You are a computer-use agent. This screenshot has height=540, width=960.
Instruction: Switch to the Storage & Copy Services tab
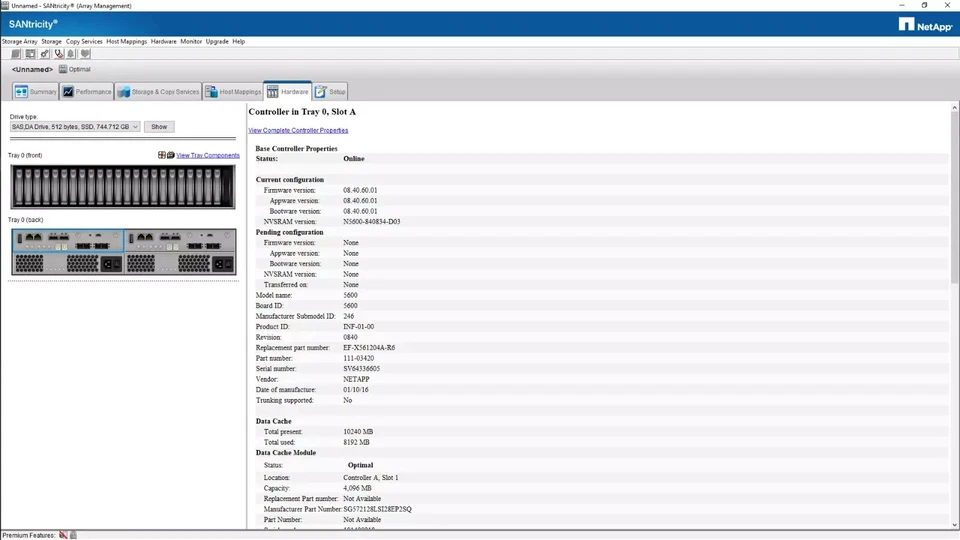(158, 92)
